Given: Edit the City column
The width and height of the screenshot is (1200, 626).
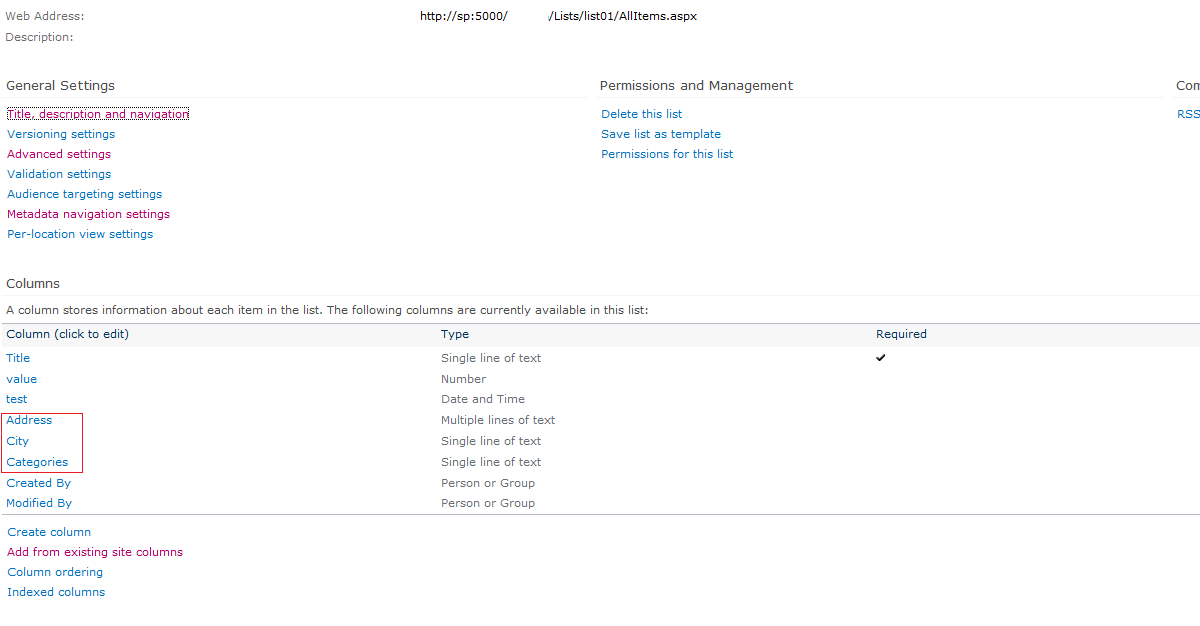Looking at the screenshot, I should [18, 441].
